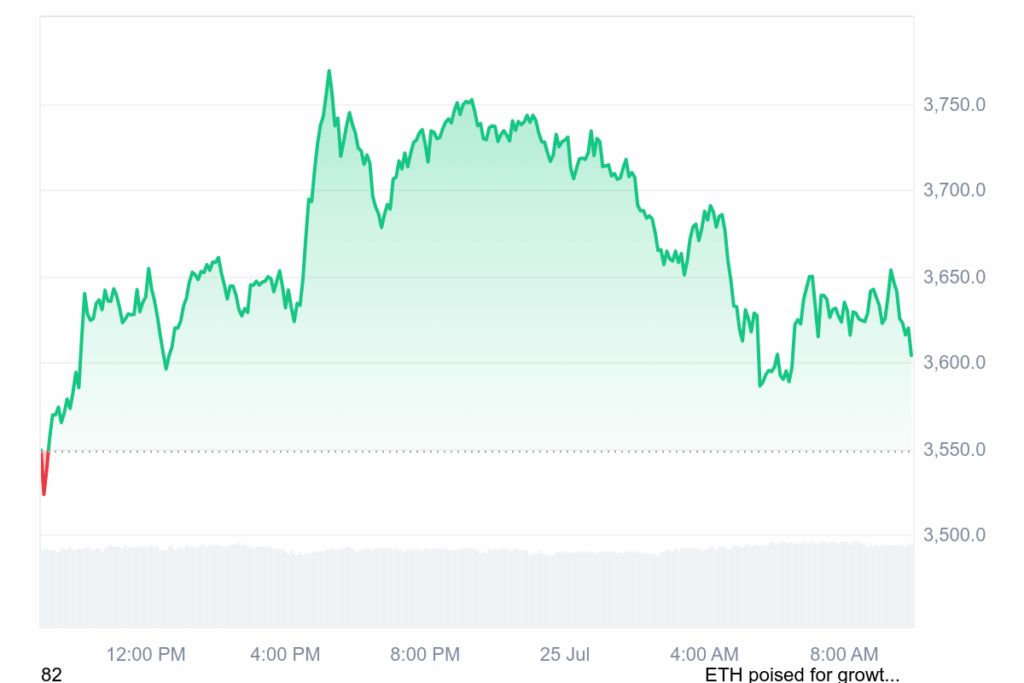Click the 3,600.0 price axis label
This screenshot has height=683, width=1024.
coord(952,362)
